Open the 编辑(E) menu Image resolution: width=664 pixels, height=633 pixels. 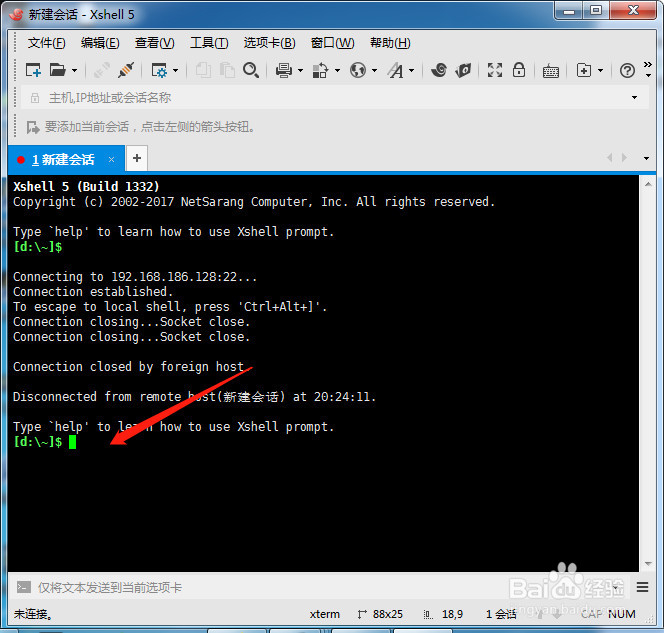pyautogui.click(x=100, y=43)
